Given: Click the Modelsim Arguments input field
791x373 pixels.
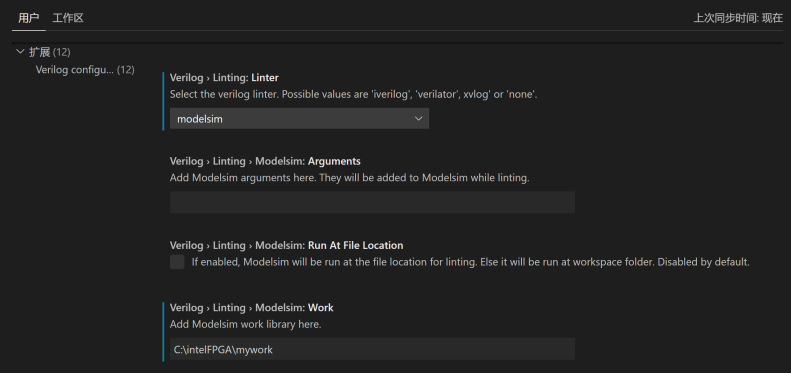Looking at the screenshot, I should (x=372, y=202).
